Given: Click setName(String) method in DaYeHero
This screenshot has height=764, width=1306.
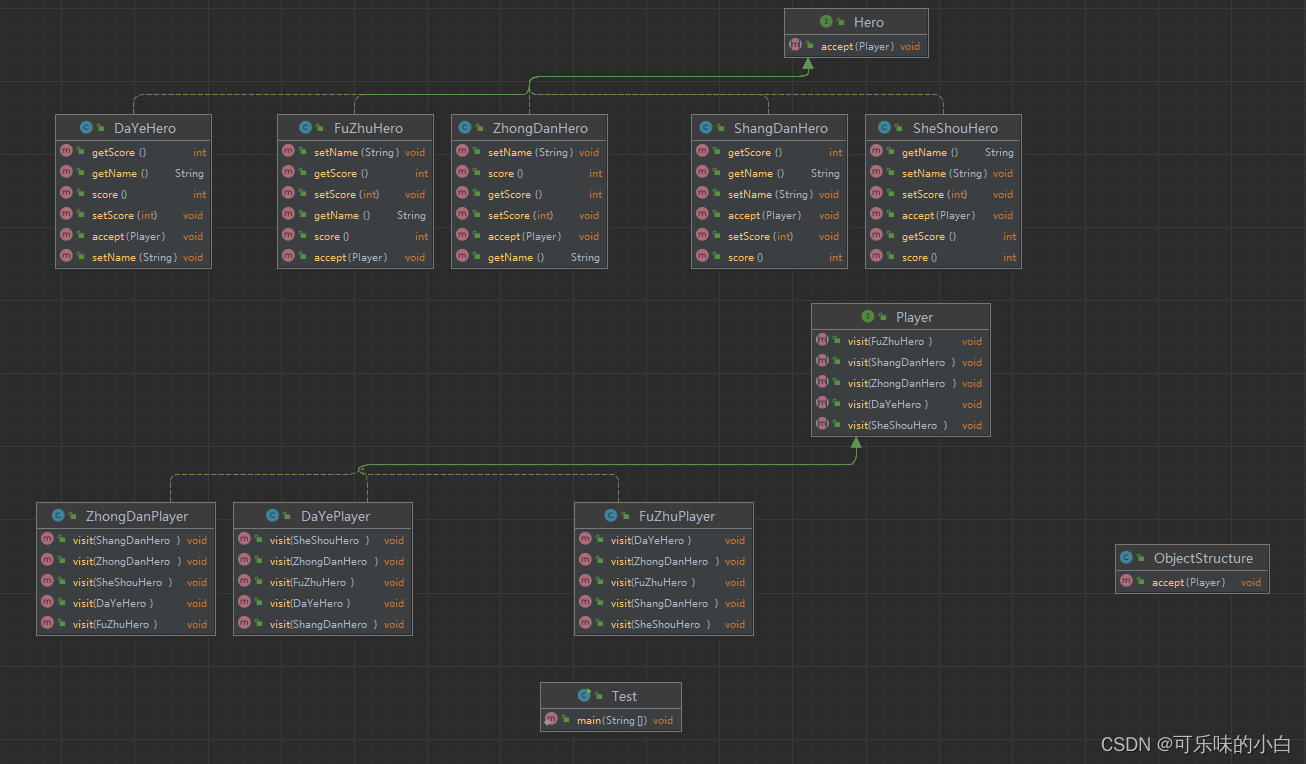Looking at the screenshot, I should coord(133,257).
